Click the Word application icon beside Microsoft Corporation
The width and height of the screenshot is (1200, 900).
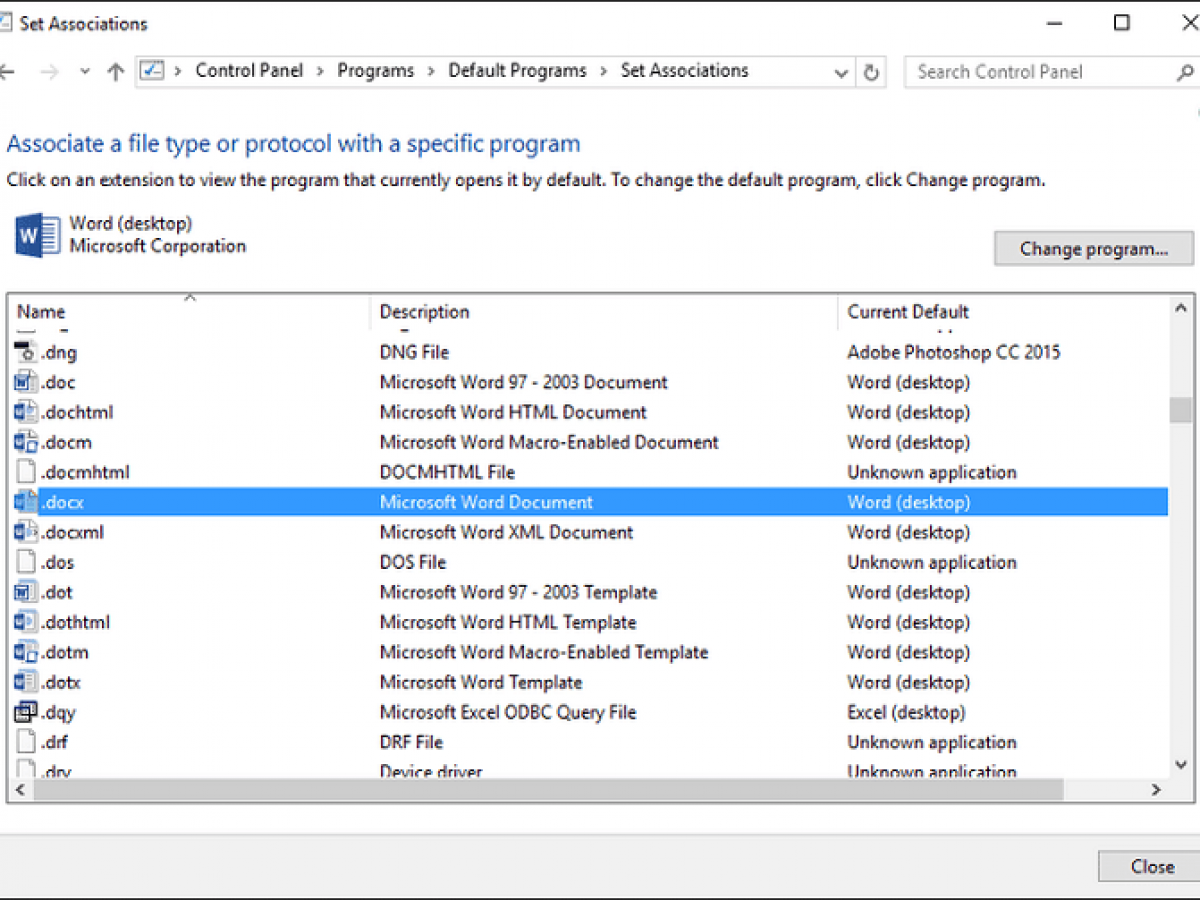(x=38, y=236)
